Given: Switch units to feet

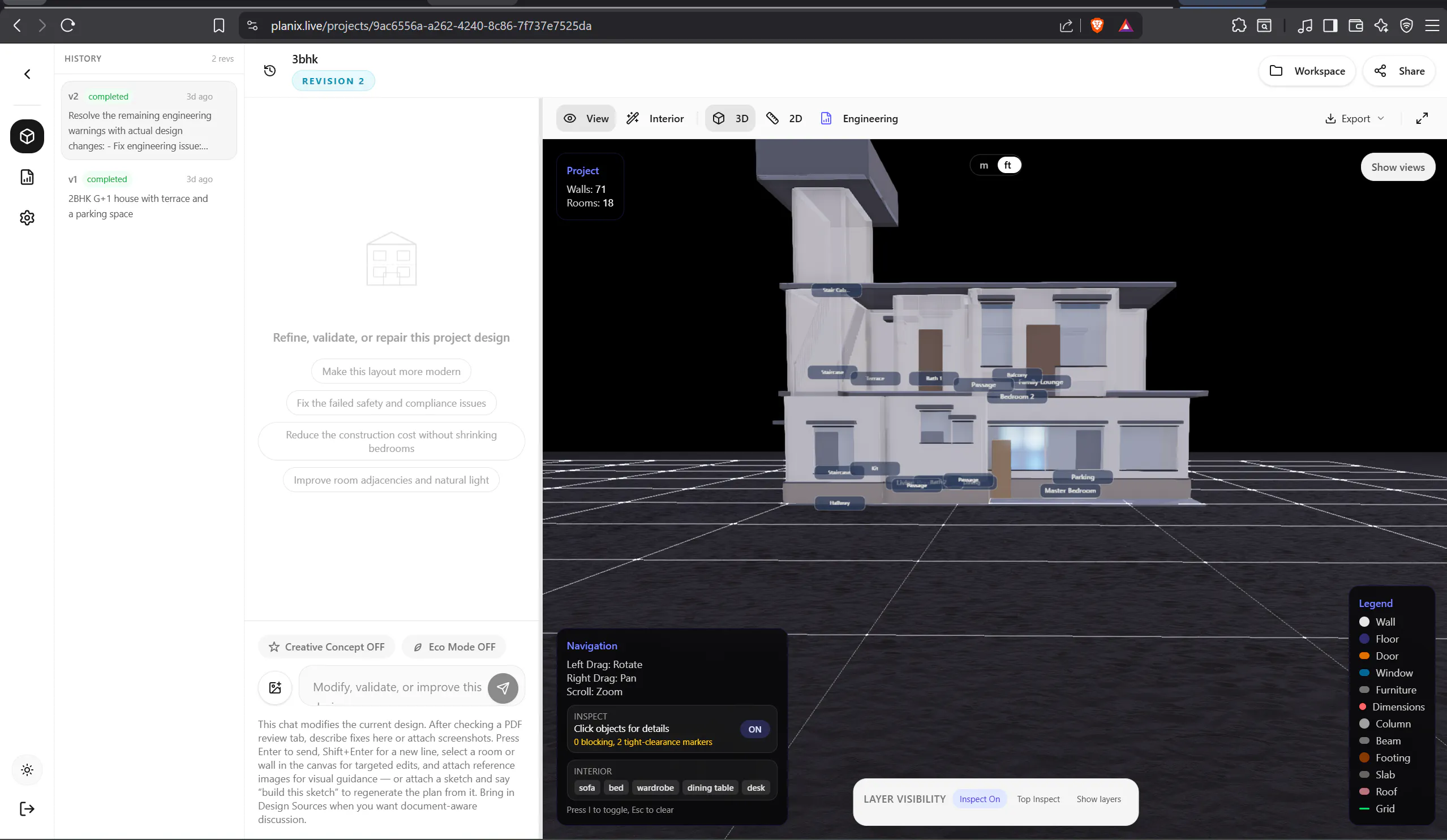Looking at the screenshot, I should (1008, 165).
